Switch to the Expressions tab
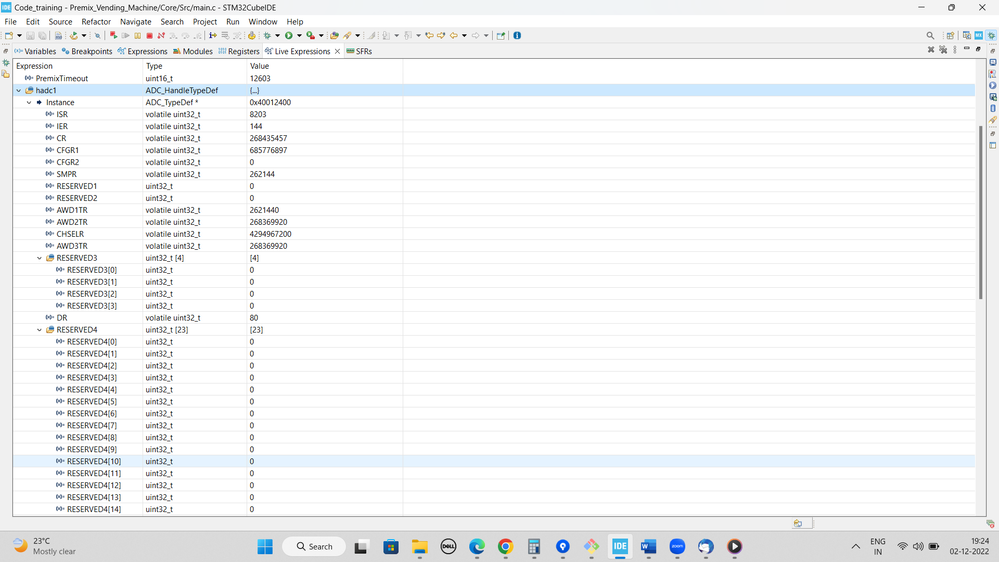 (143, 51)
